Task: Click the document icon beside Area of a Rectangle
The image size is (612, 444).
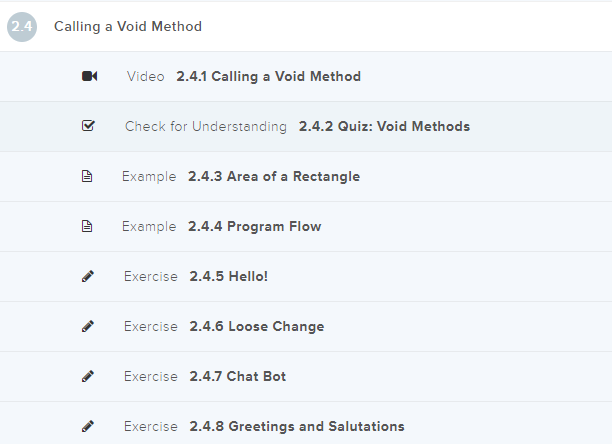Action: 87,176
